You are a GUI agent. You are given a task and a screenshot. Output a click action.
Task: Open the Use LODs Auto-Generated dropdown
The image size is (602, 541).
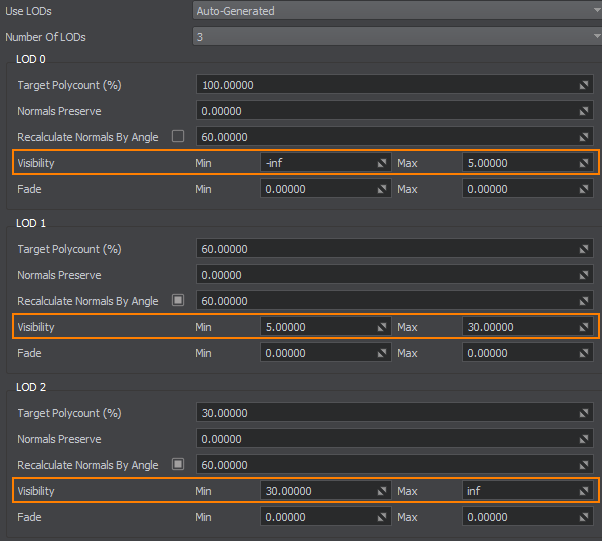396,11
